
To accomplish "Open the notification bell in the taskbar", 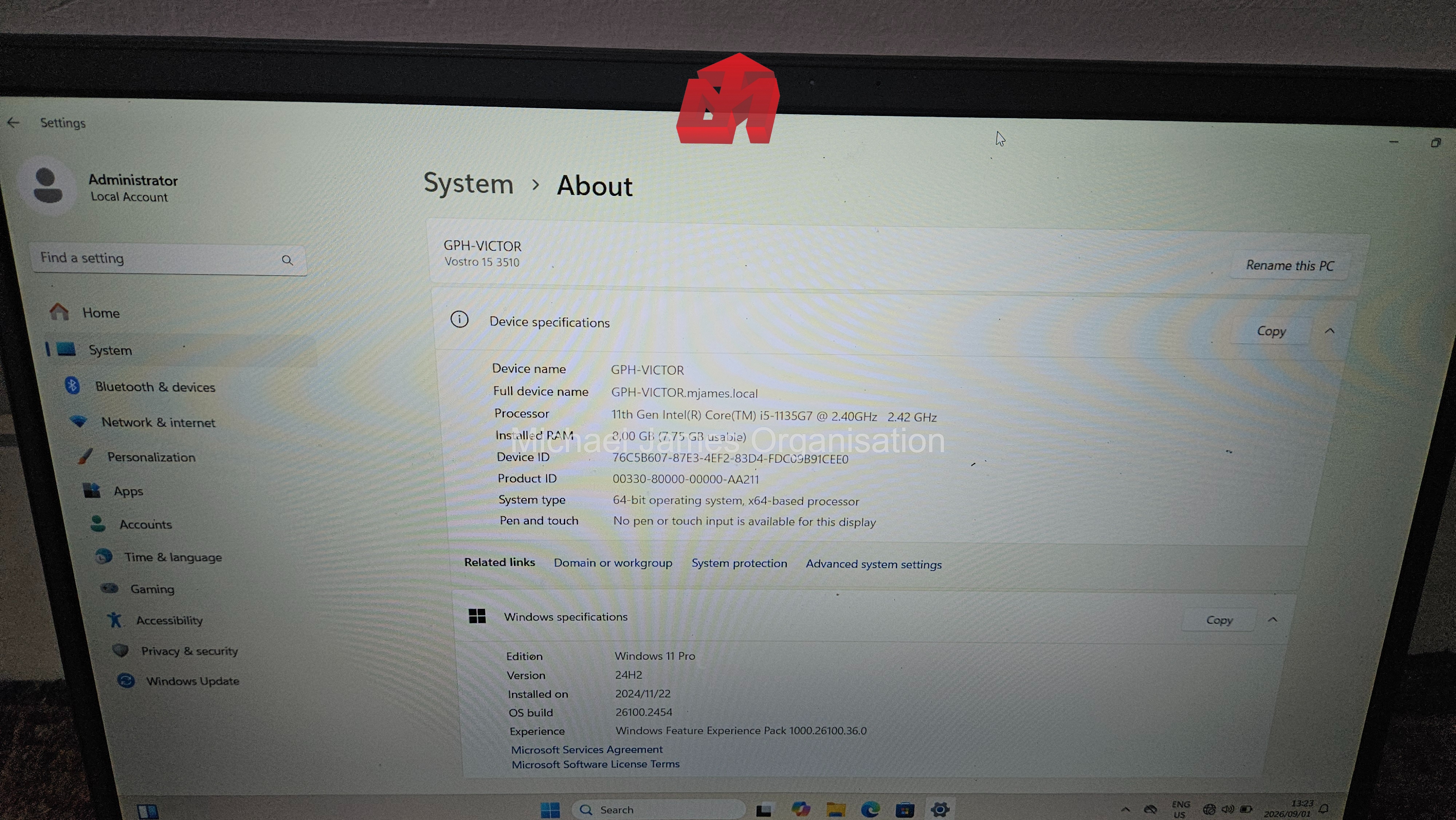I will coord(1324,809).
